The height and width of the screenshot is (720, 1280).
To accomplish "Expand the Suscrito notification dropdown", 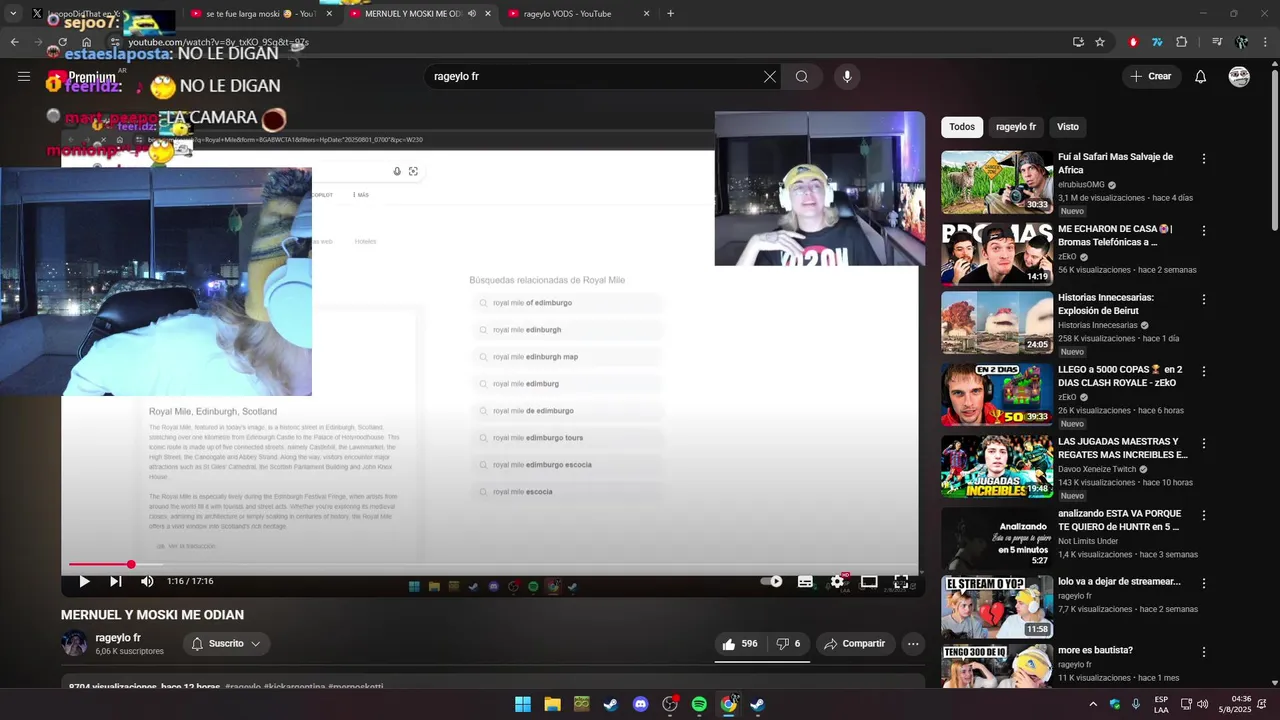I will [x=226, y=644].
